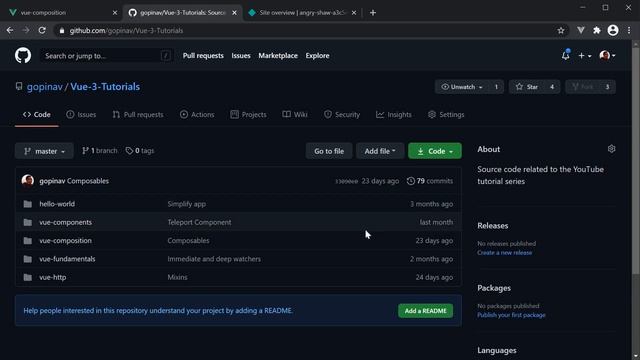
Task: View the 1 branch link
Action: click(x=100, y=151)
